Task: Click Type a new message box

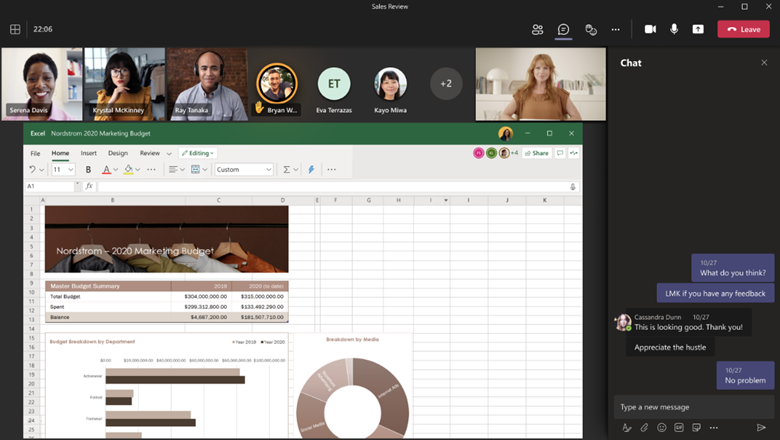Action: point(693,407)
